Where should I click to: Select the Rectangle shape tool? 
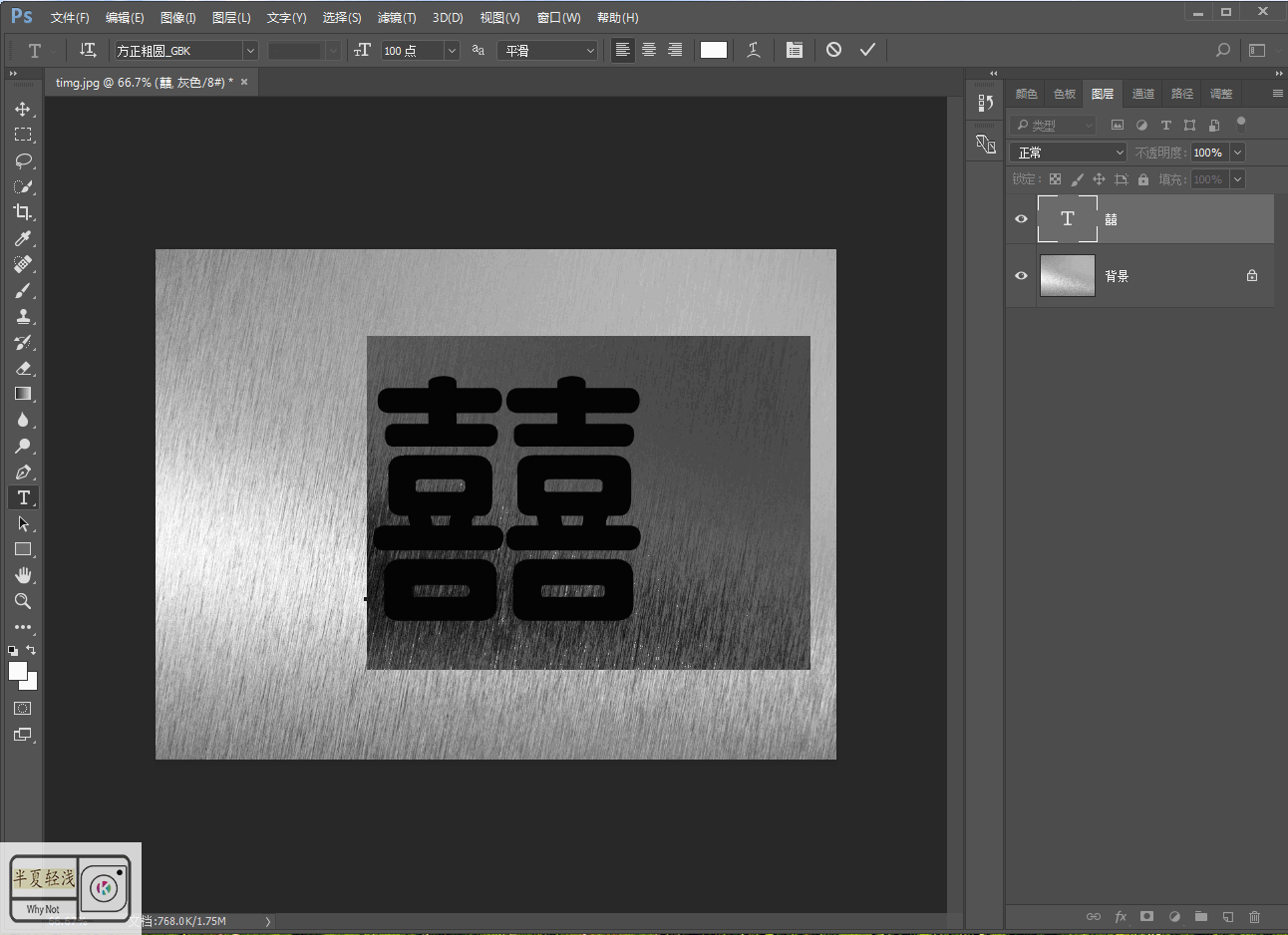click(23, 549)
